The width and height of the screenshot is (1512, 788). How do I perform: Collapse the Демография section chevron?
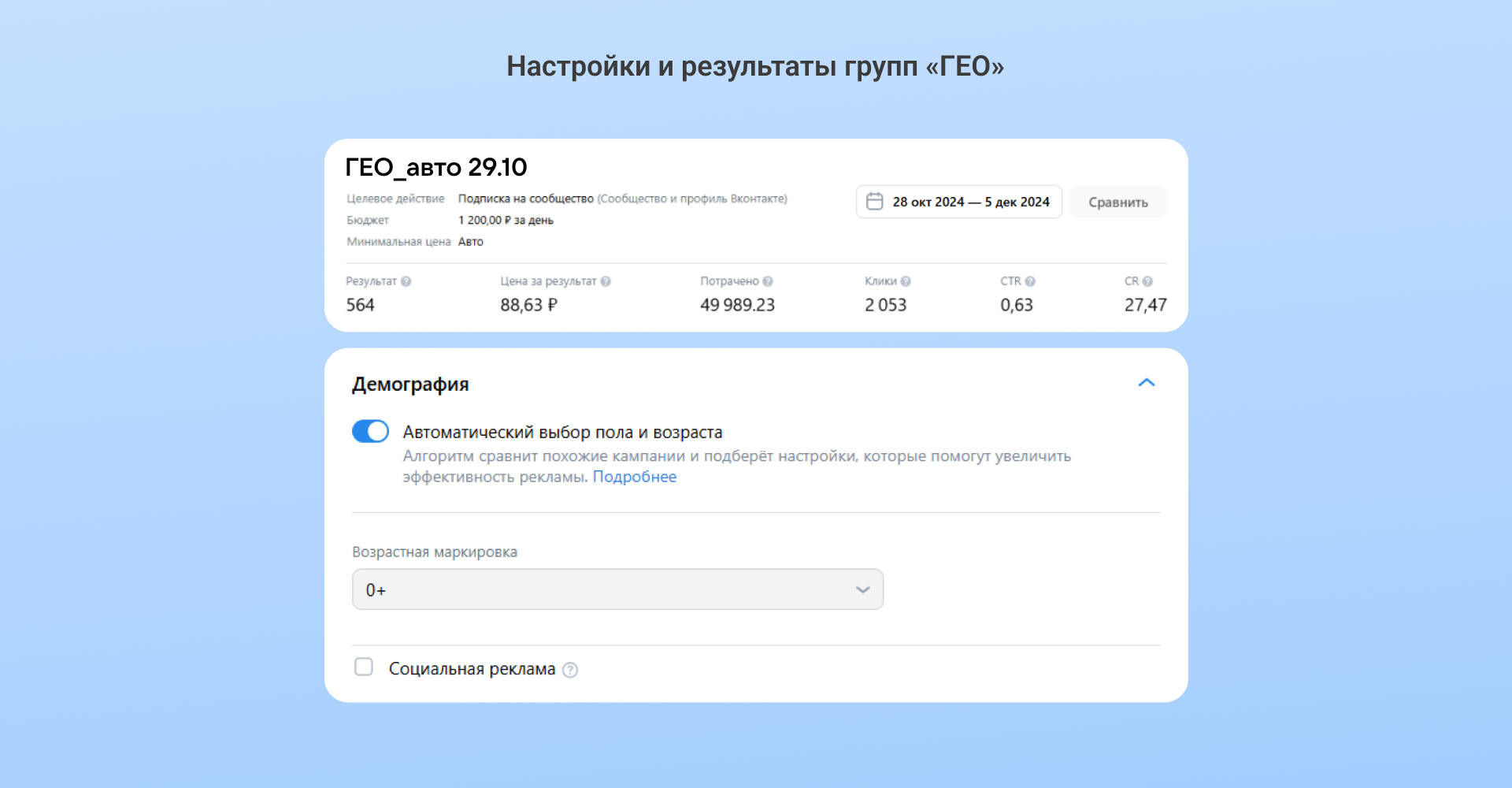pyautogui.click(x=1147, y=383)
